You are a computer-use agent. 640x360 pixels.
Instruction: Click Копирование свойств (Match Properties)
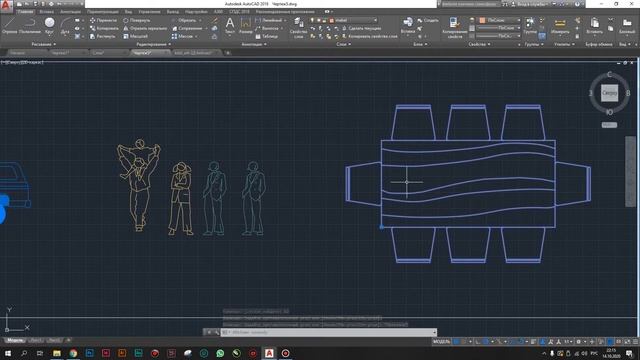454,27
